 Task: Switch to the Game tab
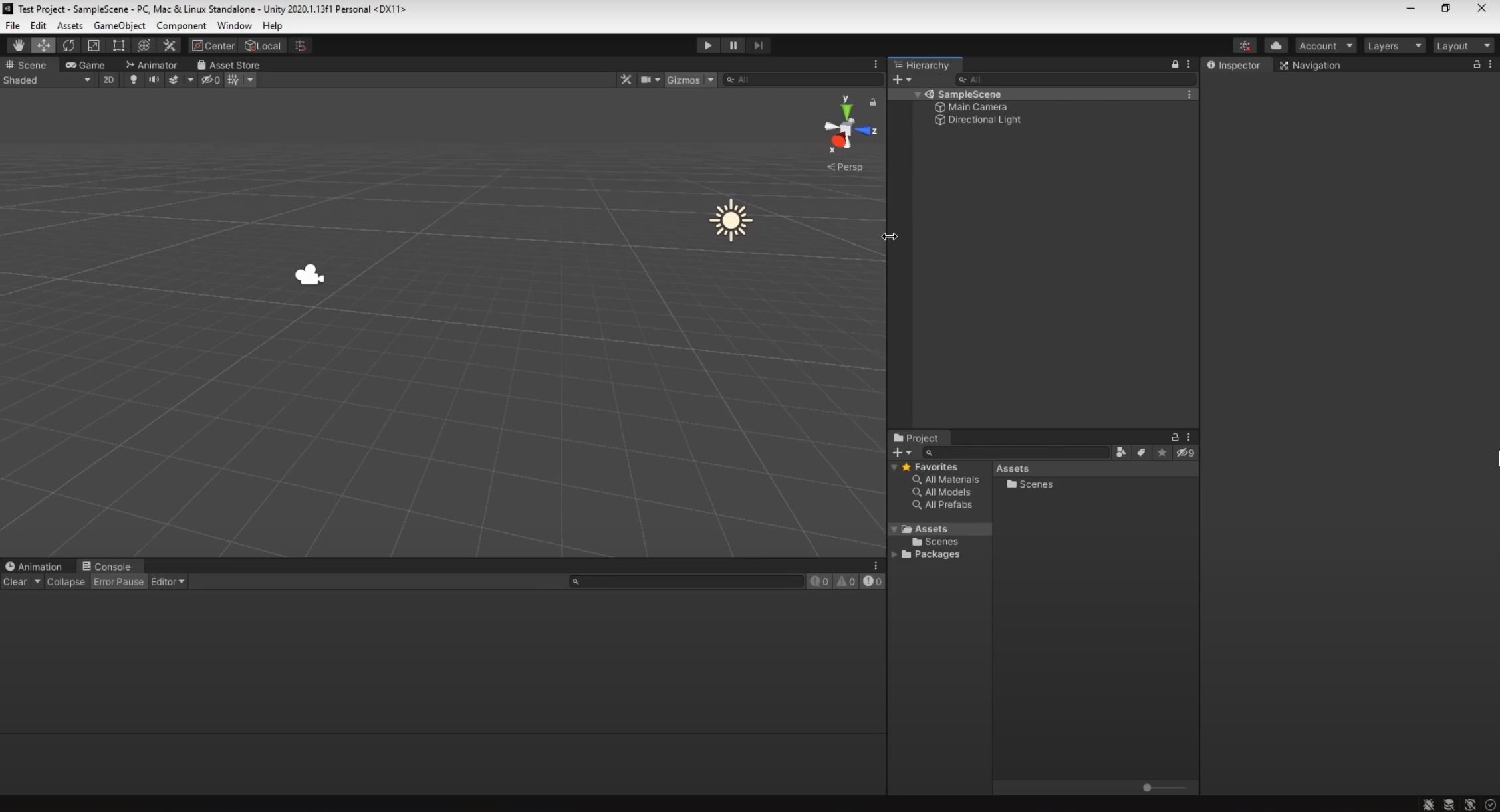pos(86,65)
